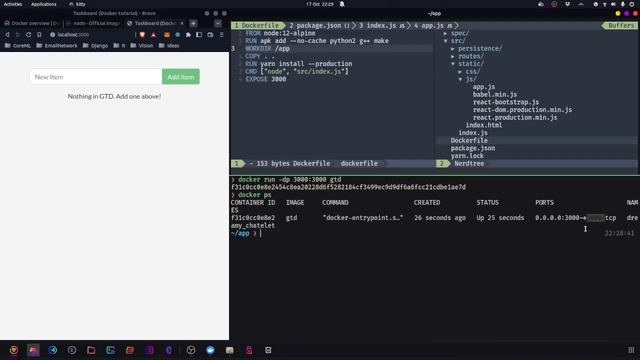Open app.js in Nerdtree
640x360 pixels.
pyautogui.click(x=484, y=87)
